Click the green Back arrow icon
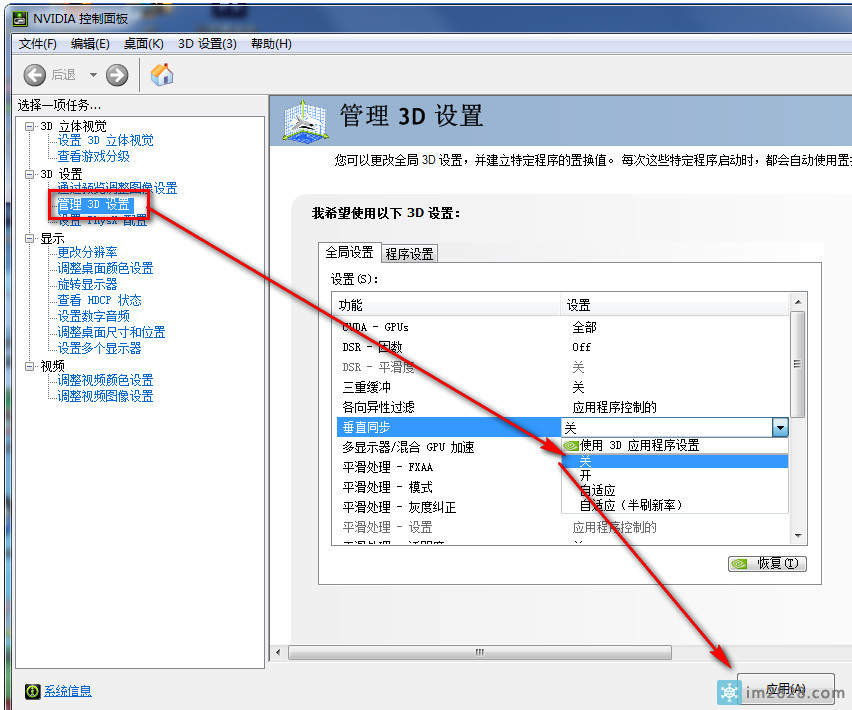This screenshot has height=710, width=852. (35, 75)
